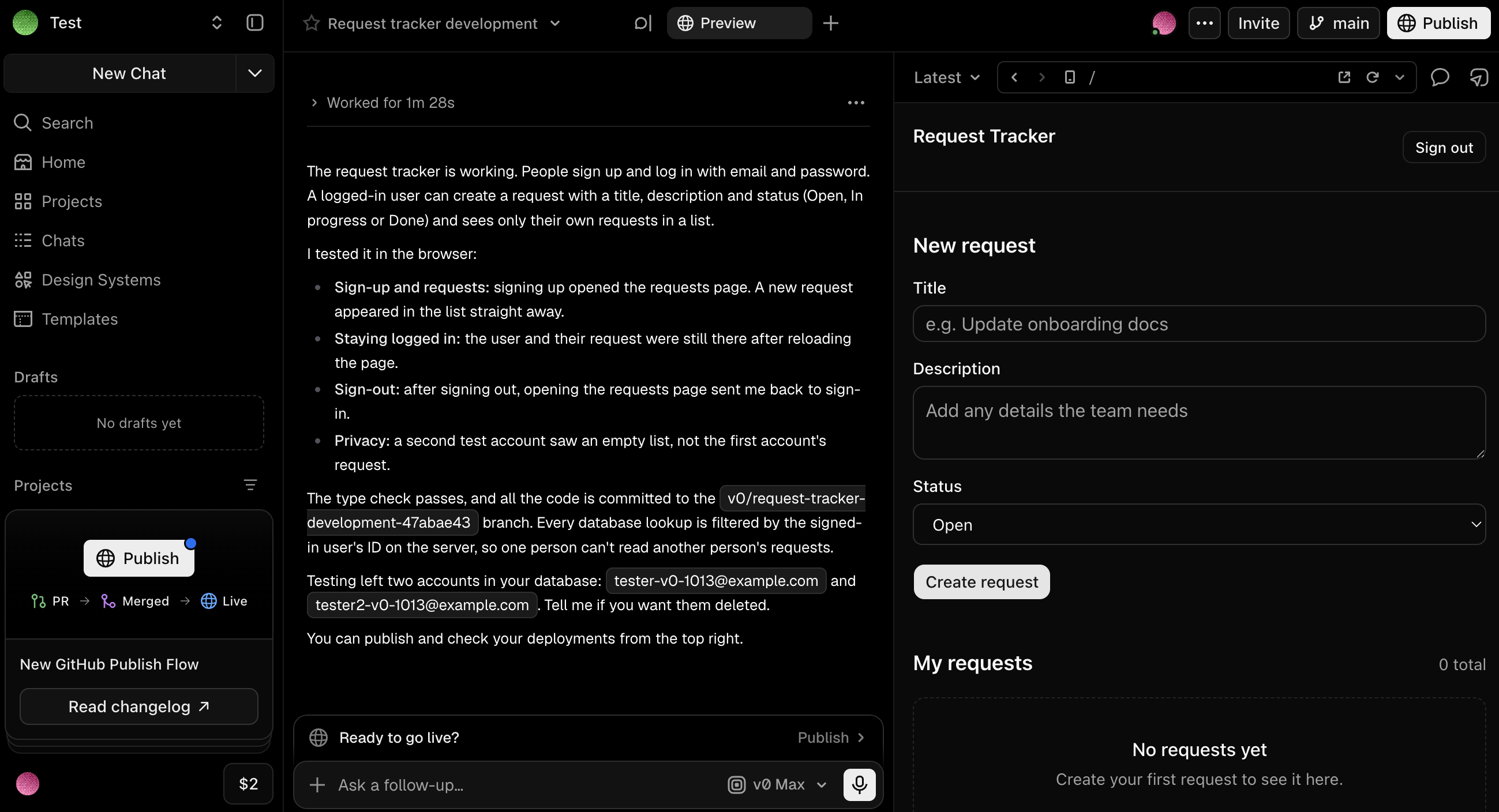
Task: Reload the preview page
Action: click(x=1372, y=77)
